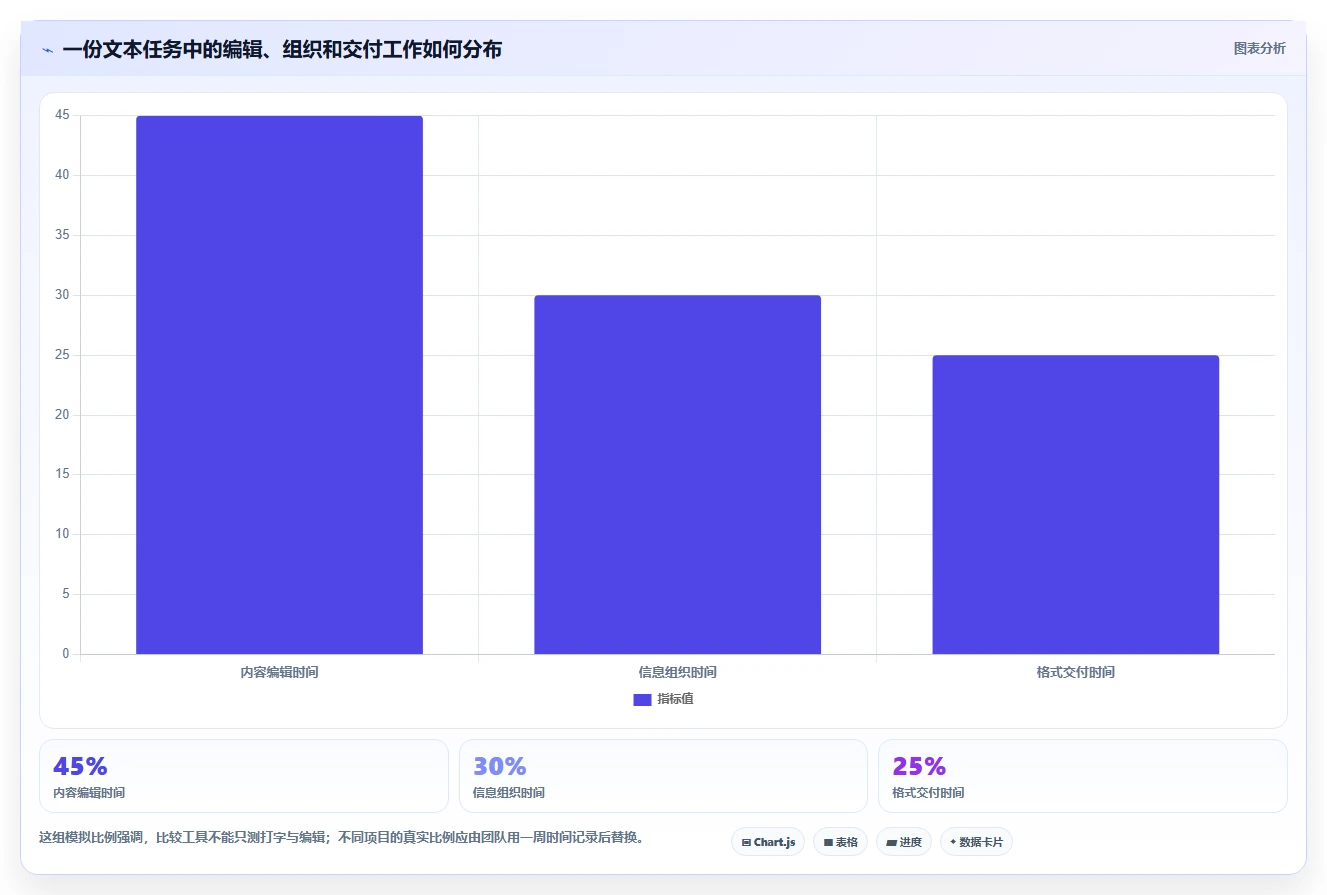This screenshot has height=895, width=1327.
Task: Click the 指标值 legend text
Action: (x=675, y=699)
